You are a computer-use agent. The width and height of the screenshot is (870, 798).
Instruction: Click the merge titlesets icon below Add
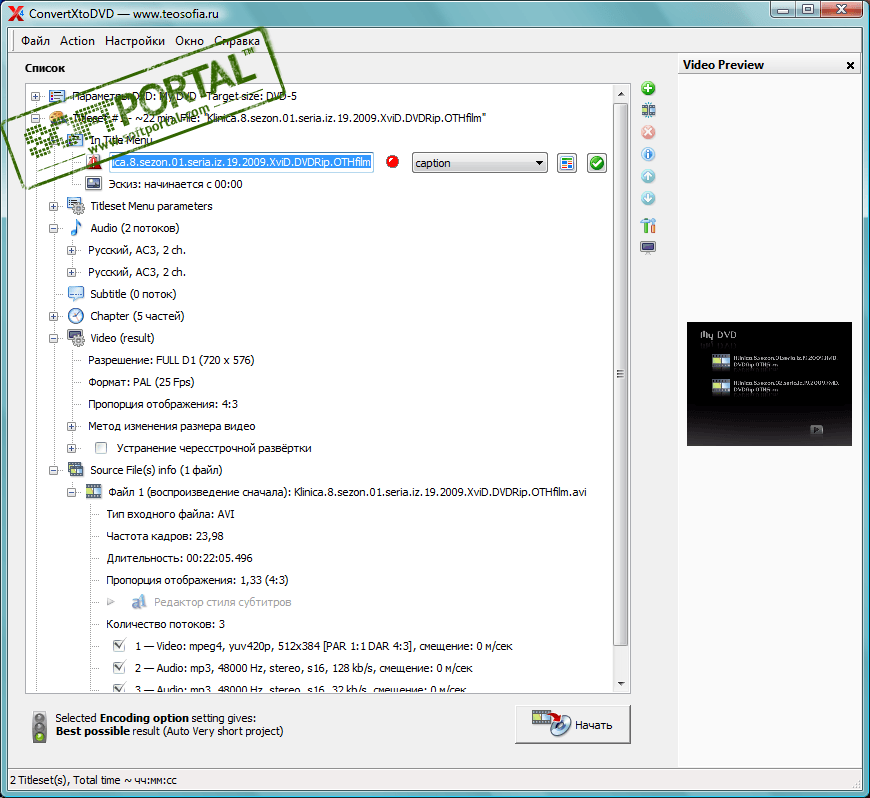click(648, 110)
